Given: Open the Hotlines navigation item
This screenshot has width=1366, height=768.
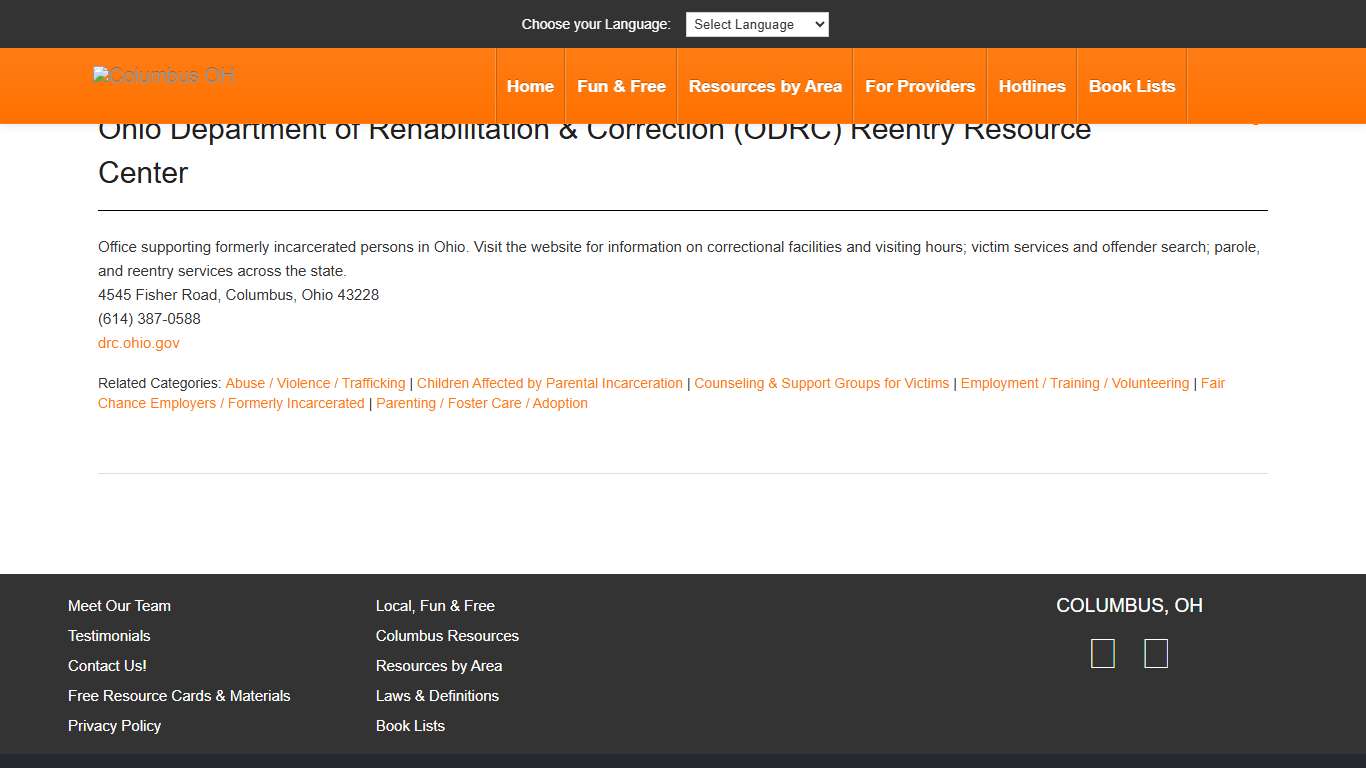Looking at the screenshot, I should pyautogui.click(x=1031, y=86).
